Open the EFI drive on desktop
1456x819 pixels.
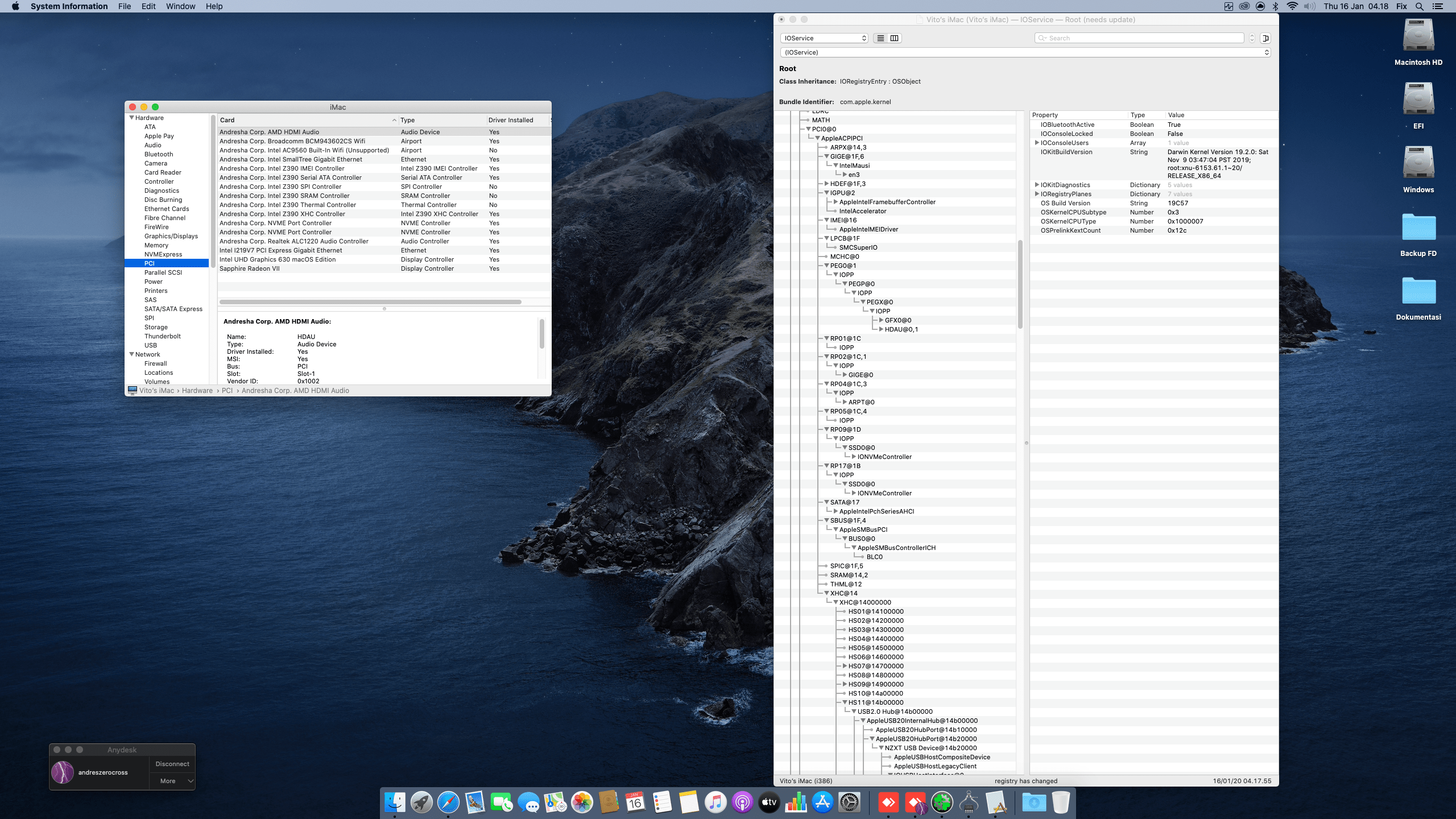tap(1418, 100)
